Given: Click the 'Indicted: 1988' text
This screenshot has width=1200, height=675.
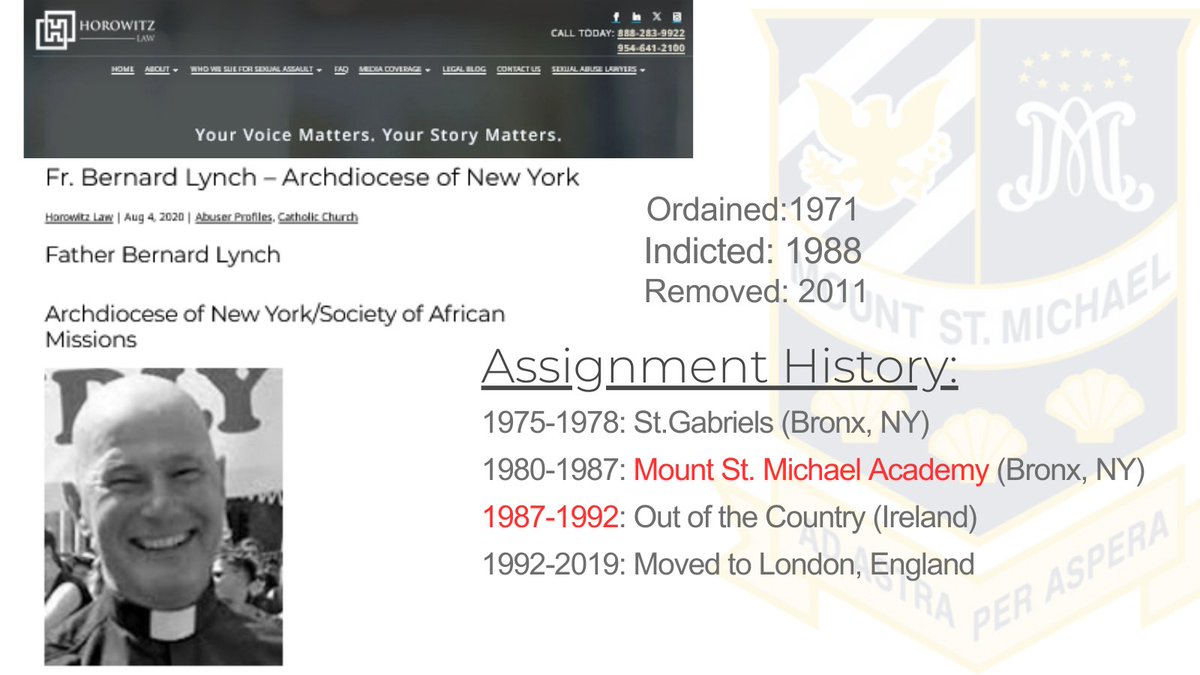Looking at the screenshot, I should (x=752, y=251).
